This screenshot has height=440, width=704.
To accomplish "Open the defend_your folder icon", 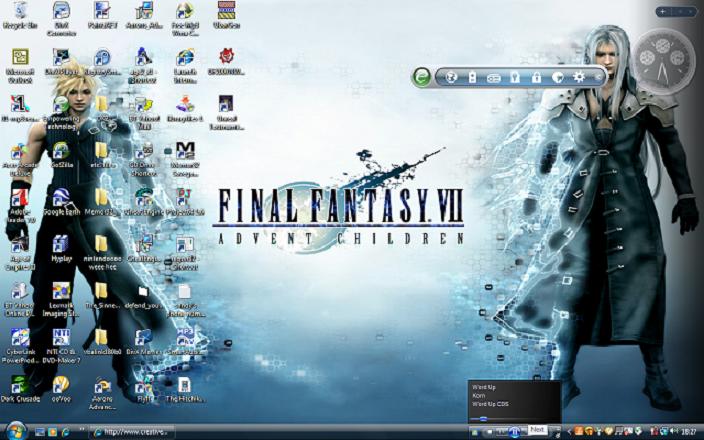I will 143,296.
